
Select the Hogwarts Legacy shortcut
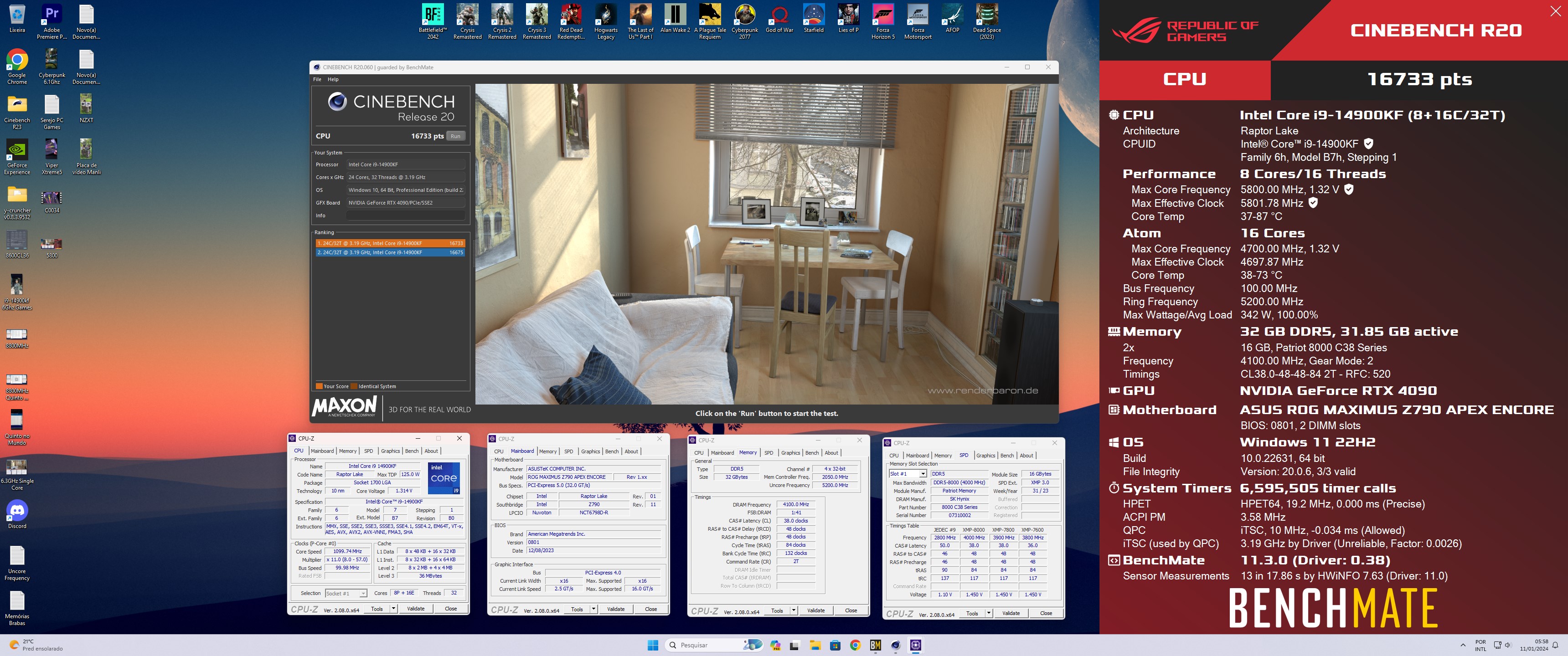coord(606,22)
